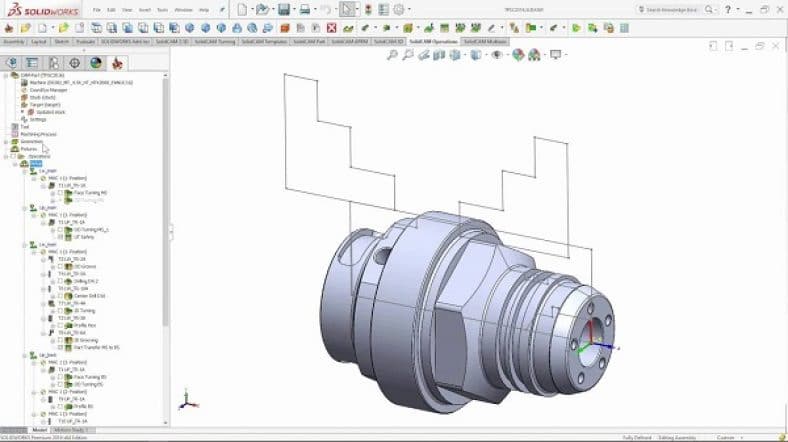Switch to the Motion Study bottom tab

pos(71,430)
